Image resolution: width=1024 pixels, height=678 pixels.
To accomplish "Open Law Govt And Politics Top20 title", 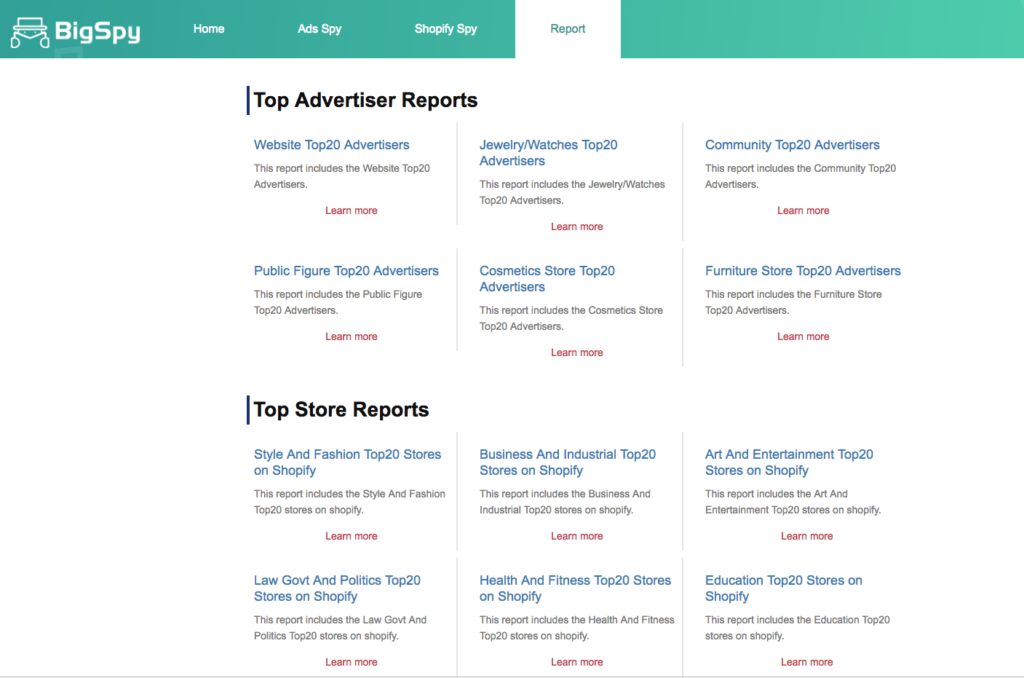I will tap(337, 589).
